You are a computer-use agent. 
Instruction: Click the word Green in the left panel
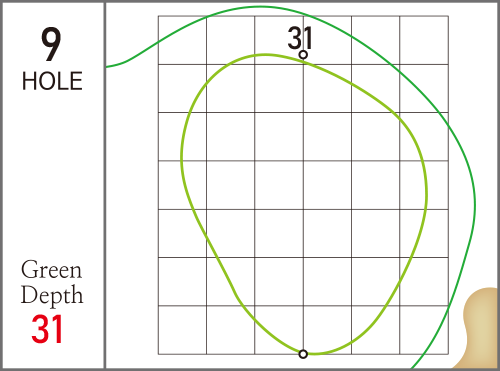(51, 269)
